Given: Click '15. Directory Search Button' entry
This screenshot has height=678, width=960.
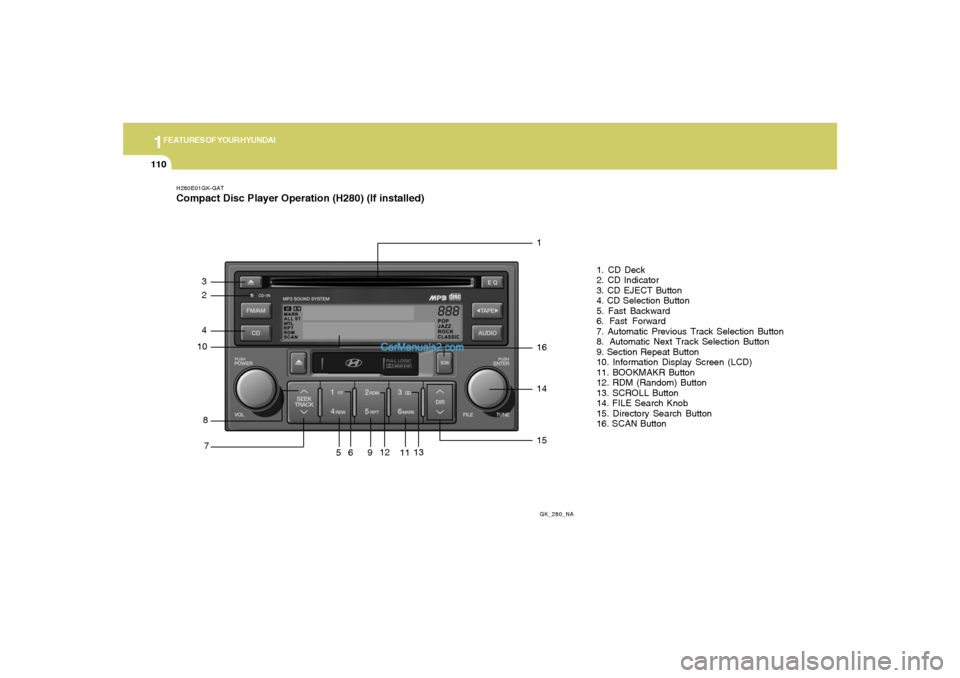Looking at the screenshot, I should [654, 413].
